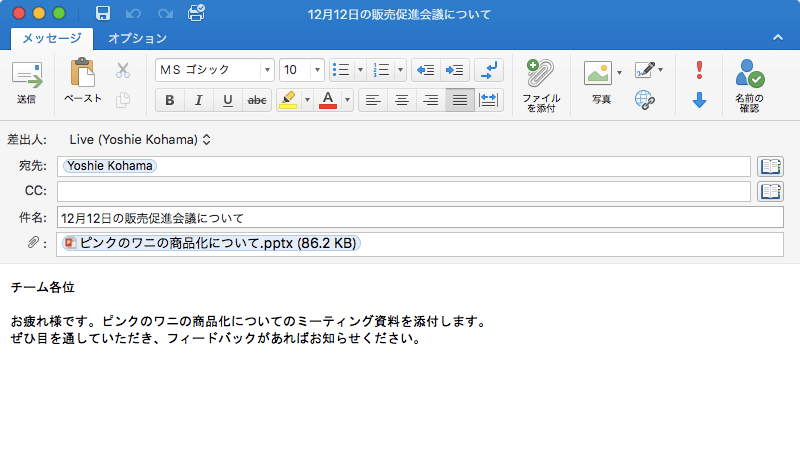Screen dimensions: 800x450
Task: Open the MS ゴシック font dropdown
Action: coord(267,70)
